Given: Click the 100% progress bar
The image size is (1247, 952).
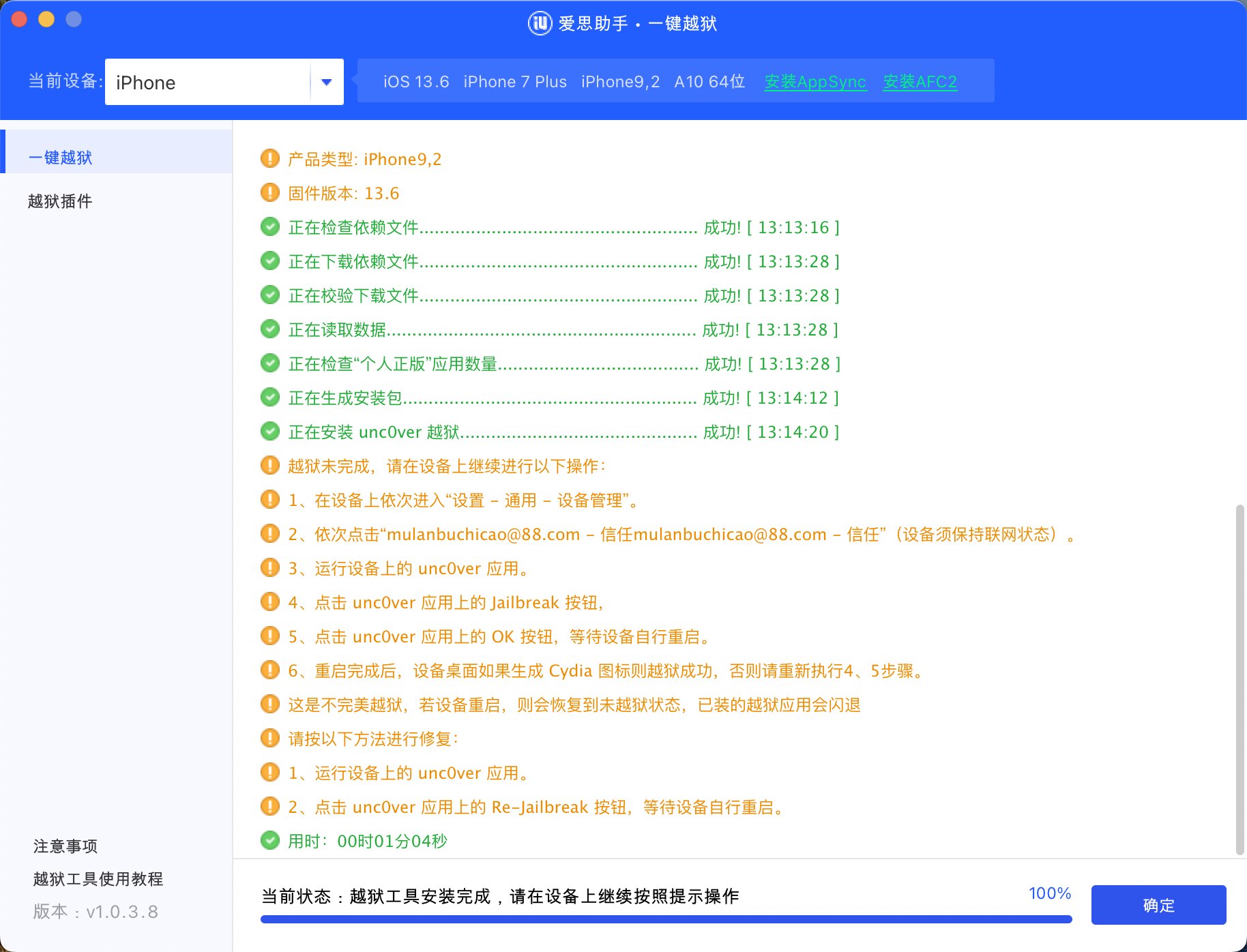Looking at the screenshot, I should (x=666, y=919).
